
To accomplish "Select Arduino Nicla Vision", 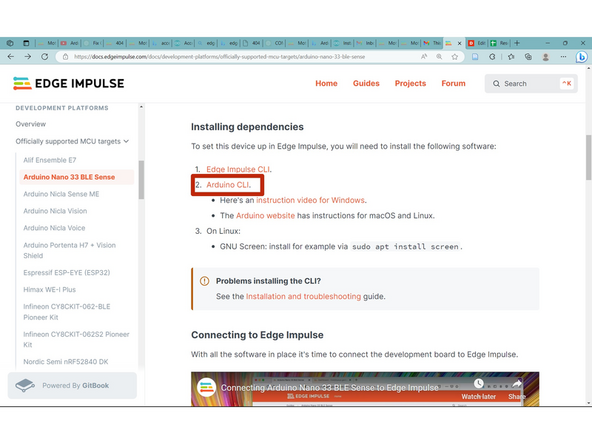I will pos(55,211).
